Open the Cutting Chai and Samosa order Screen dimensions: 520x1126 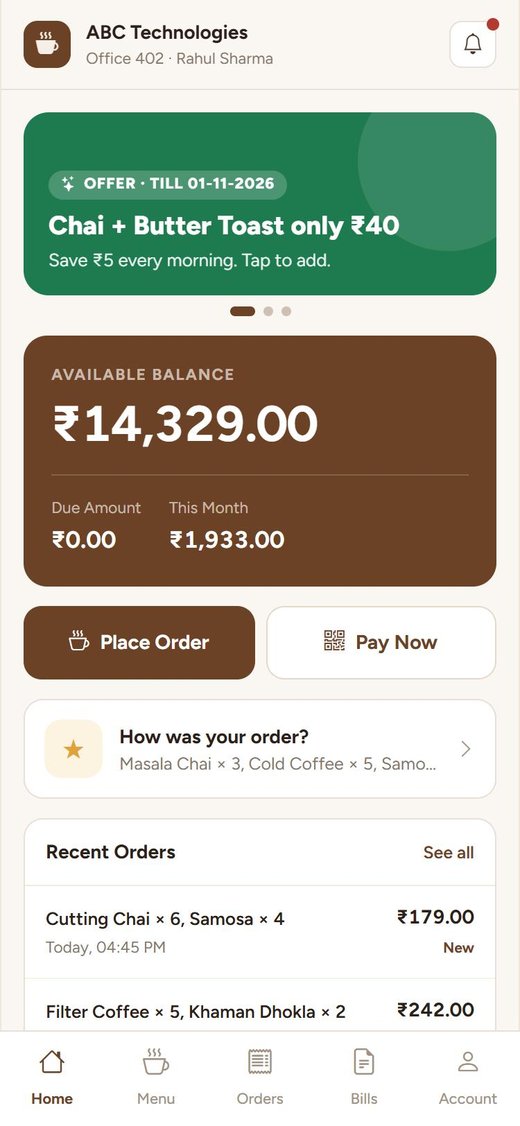(260, 932)
